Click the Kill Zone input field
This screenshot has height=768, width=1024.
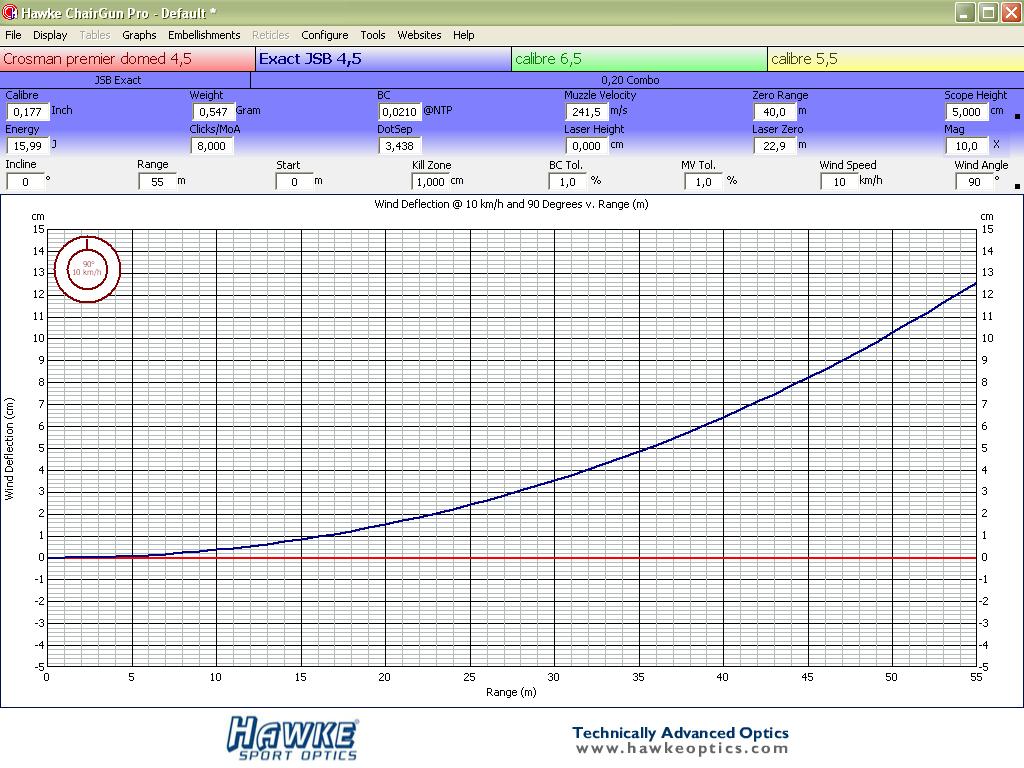[x=430, y=181]
